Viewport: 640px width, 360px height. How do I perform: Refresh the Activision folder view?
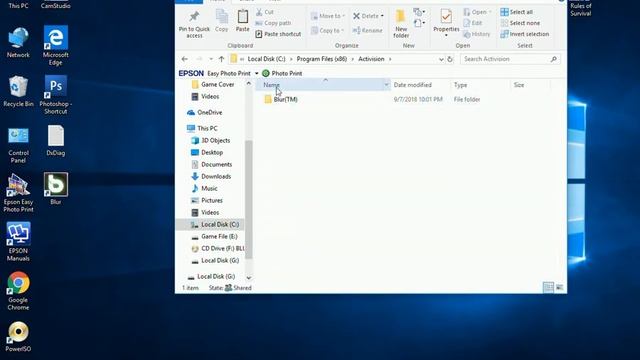[450, 59]
